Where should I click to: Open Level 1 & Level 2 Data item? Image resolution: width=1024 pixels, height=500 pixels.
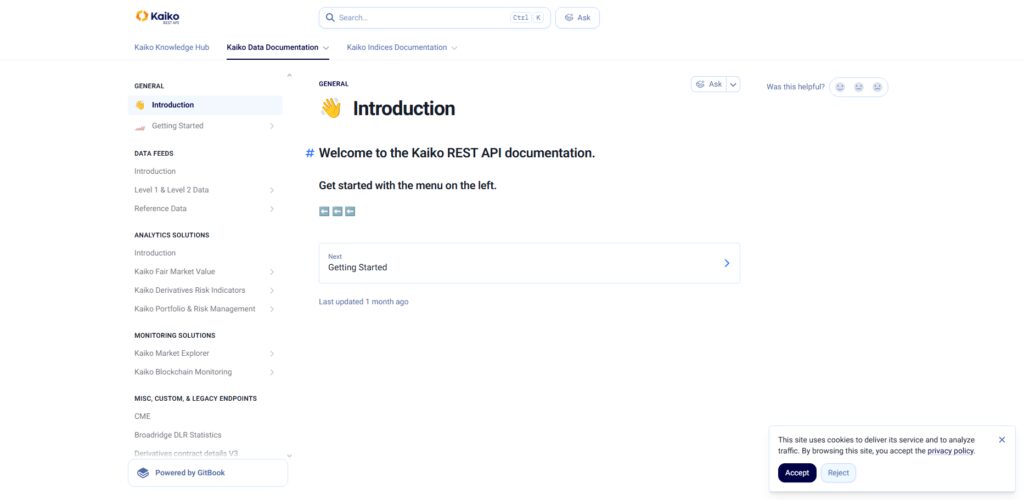pos(205,190)
